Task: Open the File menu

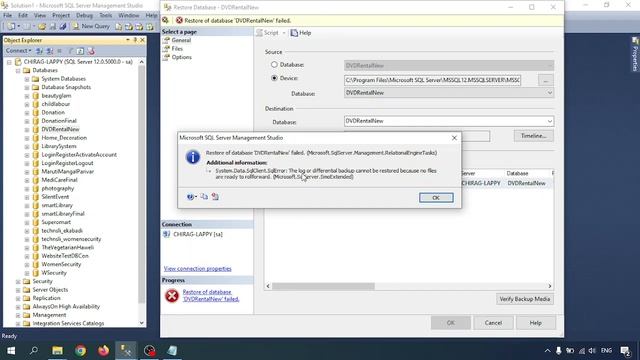Action: [x=7, y=15]
